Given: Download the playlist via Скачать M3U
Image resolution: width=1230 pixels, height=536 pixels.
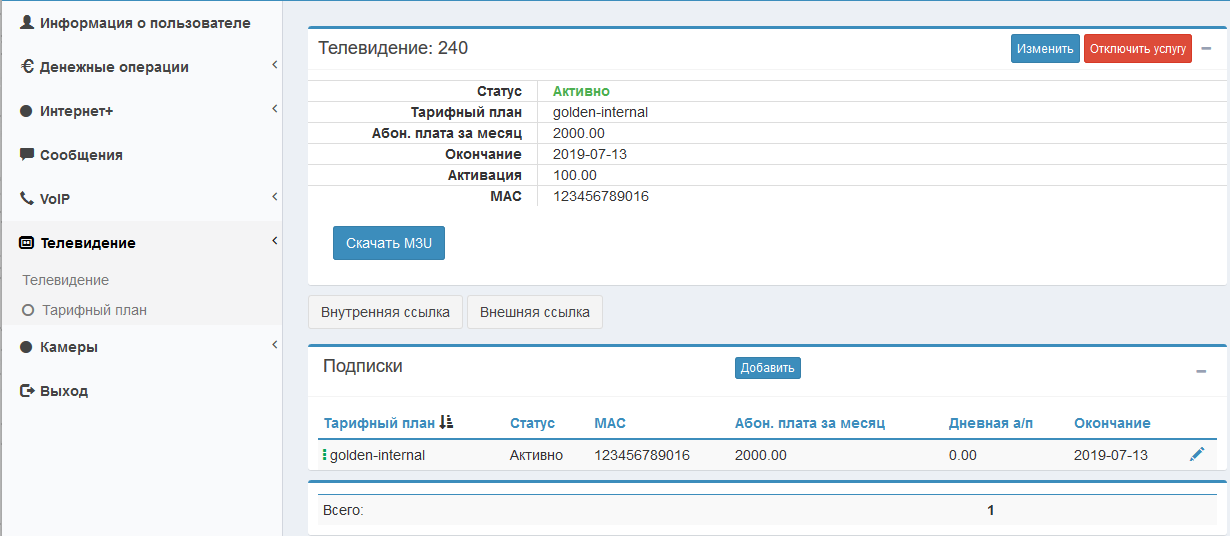Looking at the screenshot, I should 388,243.
